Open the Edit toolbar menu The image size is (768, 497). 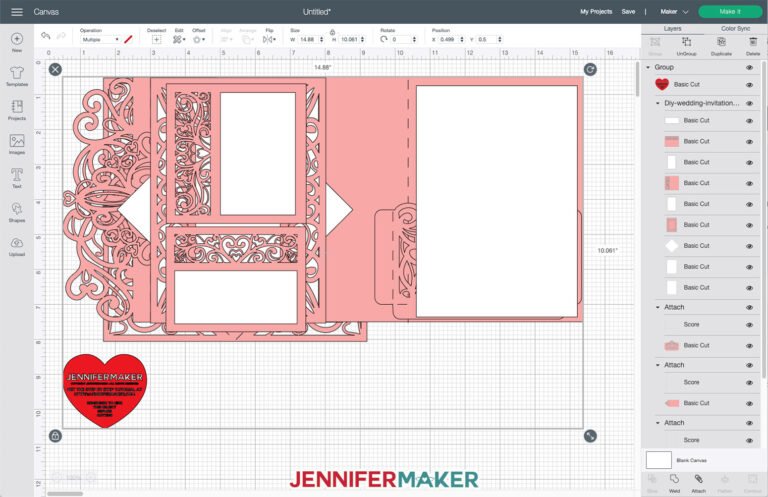tap(178, 39)
